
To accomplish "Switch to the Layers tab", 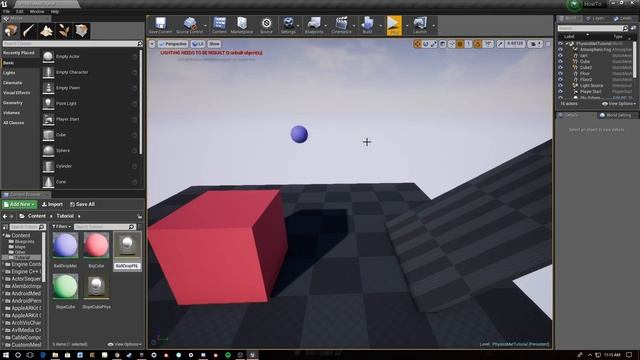I will point(596,18).
